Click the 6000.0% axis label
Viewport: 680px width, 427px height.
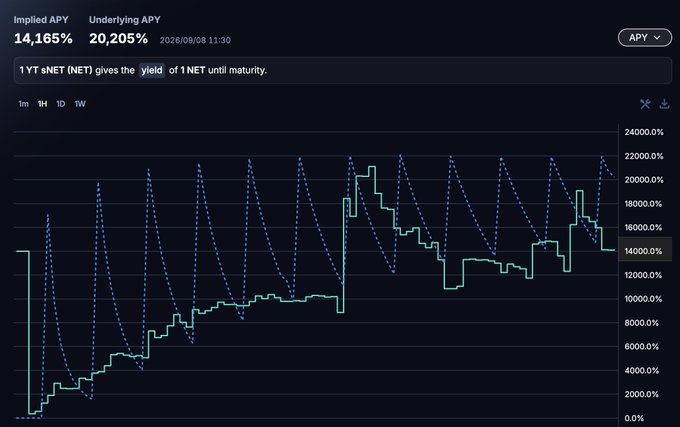(x=641, y=347)
